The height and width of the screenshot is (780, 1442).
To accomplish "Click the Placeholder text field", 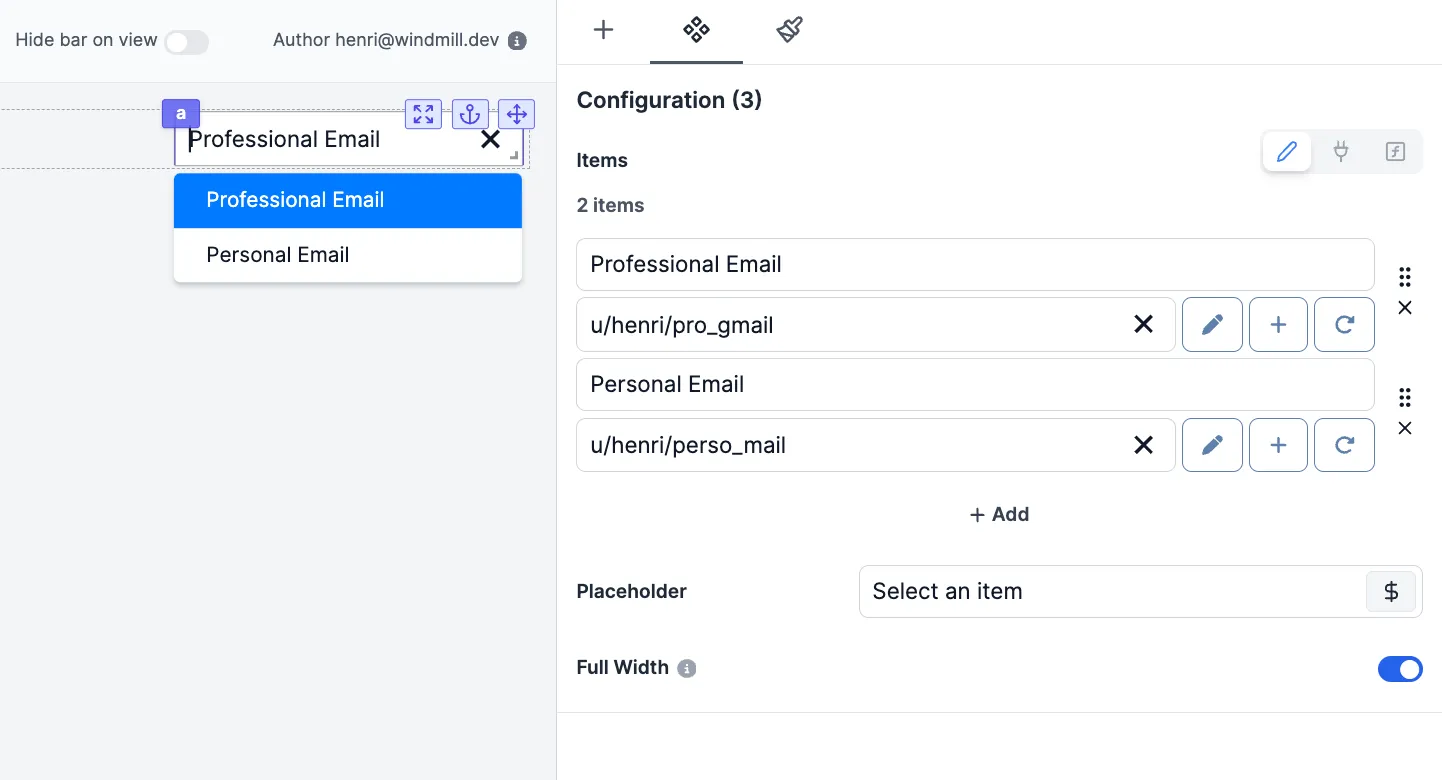I will 1110,591.
